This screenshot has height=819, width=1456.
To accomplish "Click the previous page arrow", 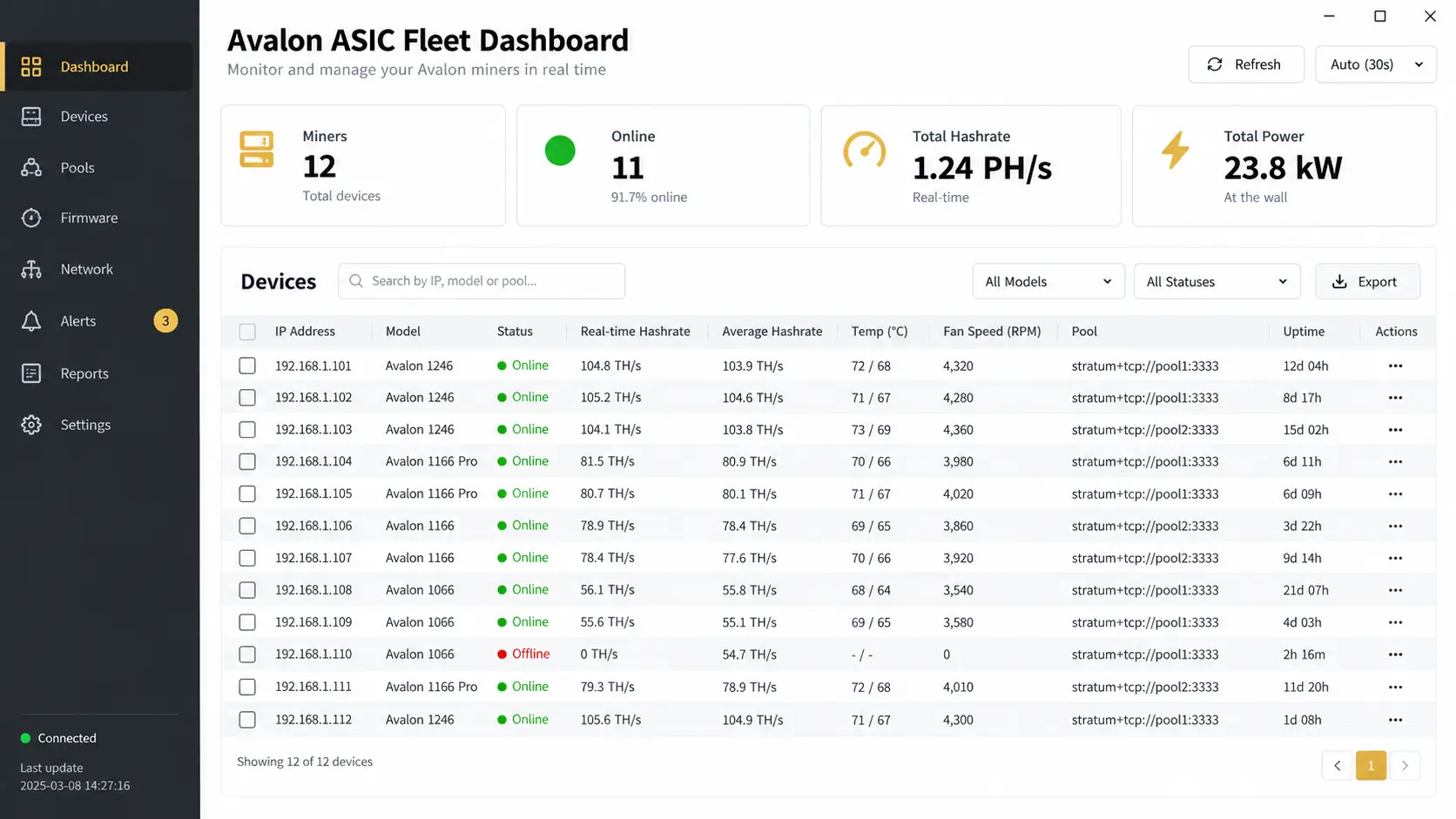I will (1337, 765).
